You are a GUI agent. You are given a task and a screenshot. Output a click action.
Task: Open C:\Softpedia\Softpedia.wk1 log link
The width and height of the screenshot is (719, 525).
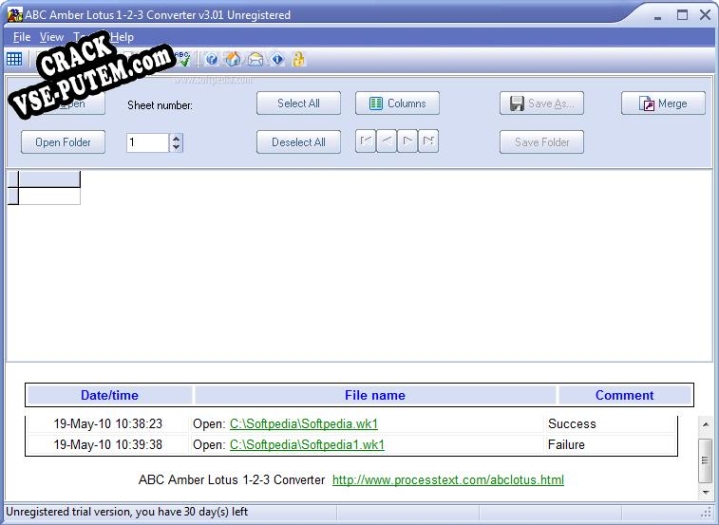tap(304, 424)
